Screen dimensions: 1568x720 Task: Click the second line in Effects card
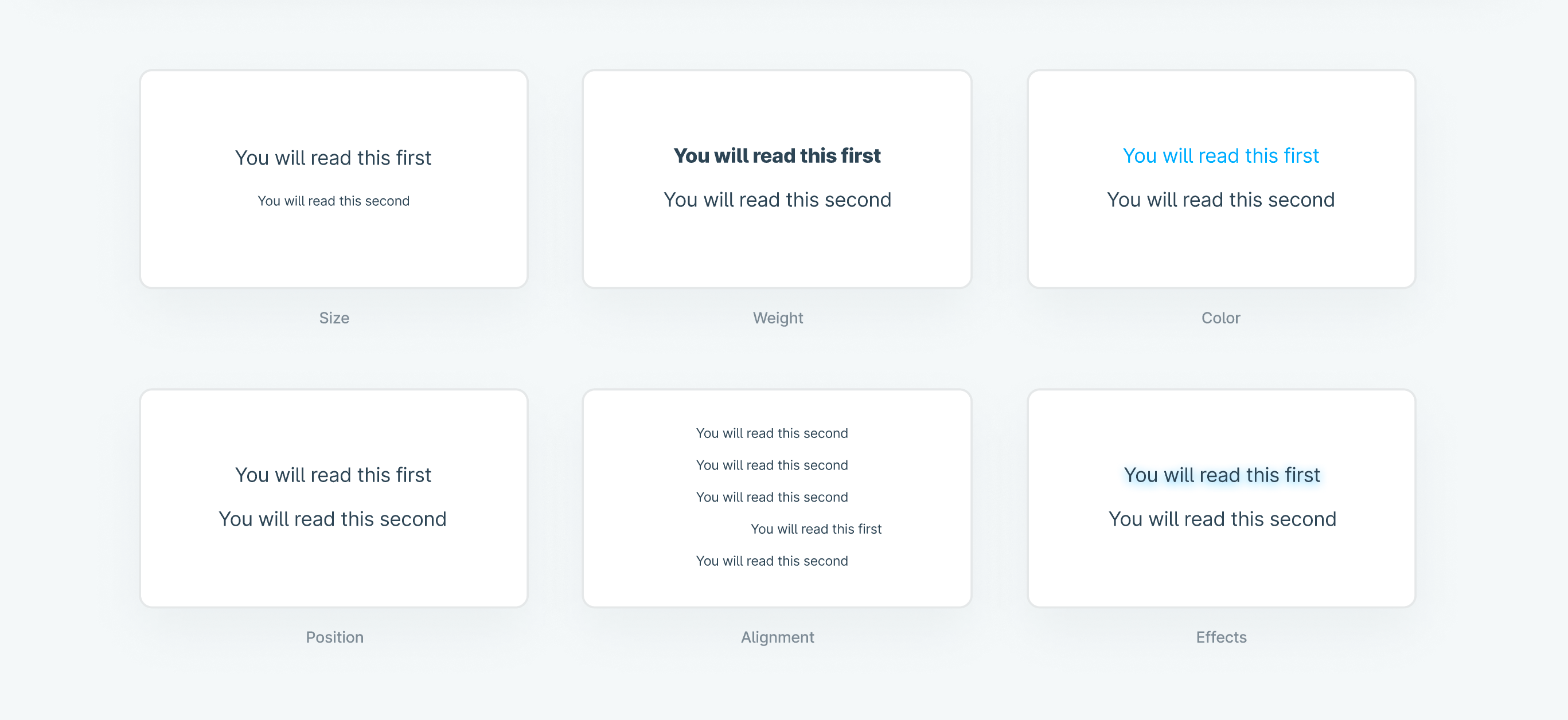(1222, 519)
